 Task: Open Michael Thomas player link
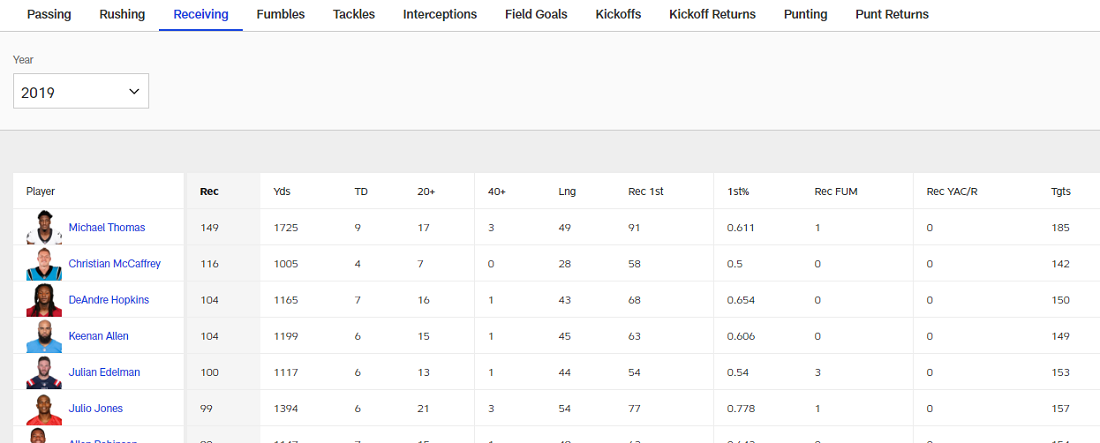click(107, 228)
